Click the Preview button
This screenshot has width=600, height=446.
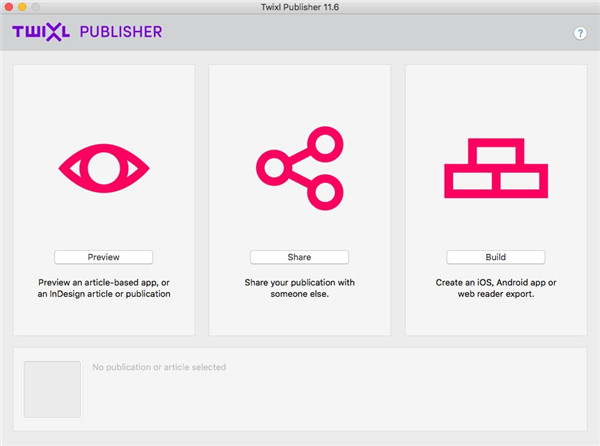(x=104, y=257)
